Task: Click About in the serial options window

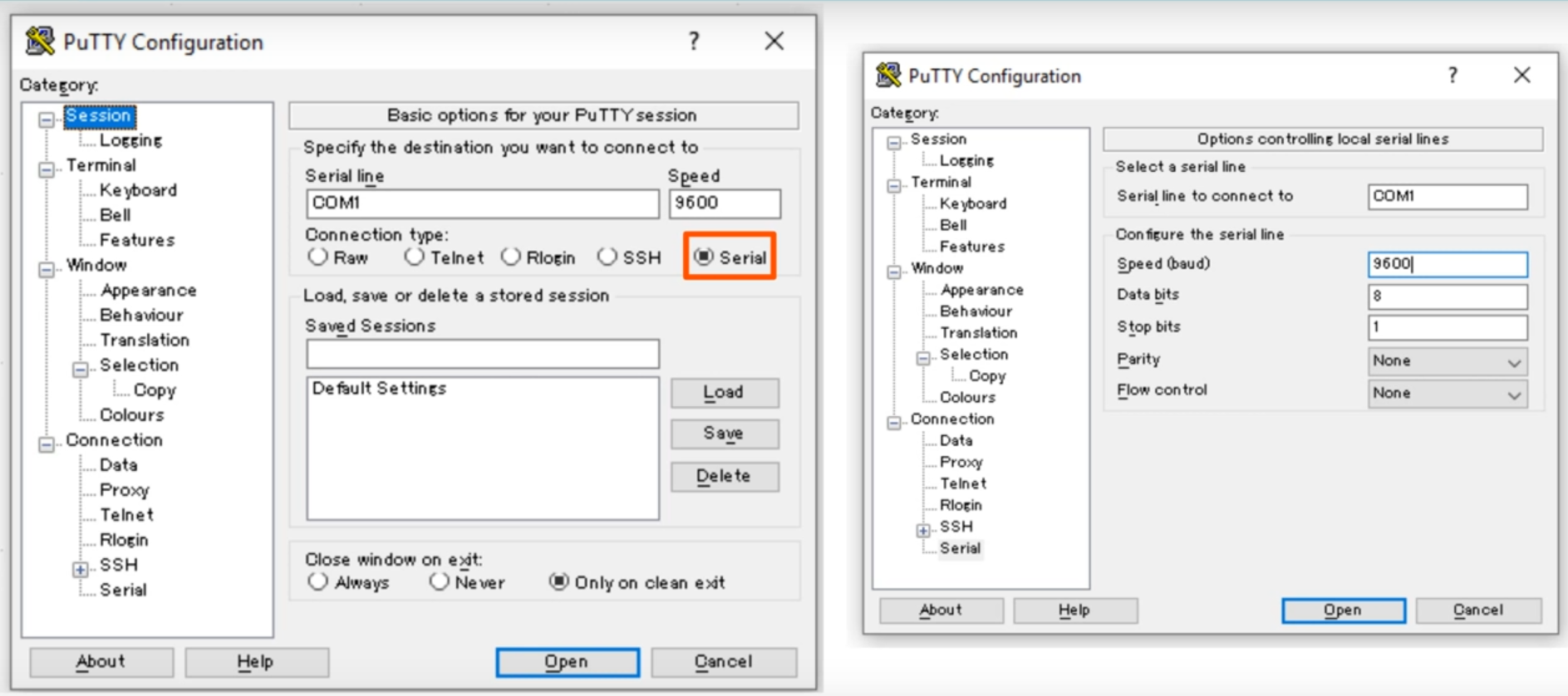Action: [941, 610]
